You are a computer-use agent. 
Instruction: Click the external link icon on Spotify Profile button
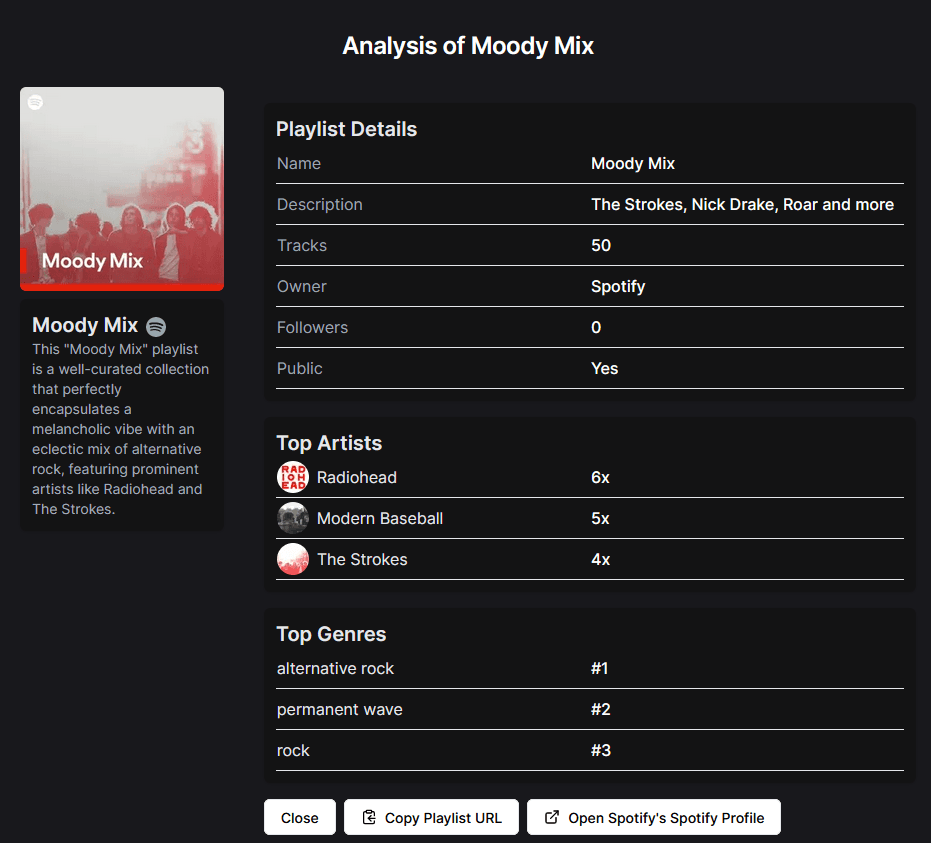click(552, 817)
